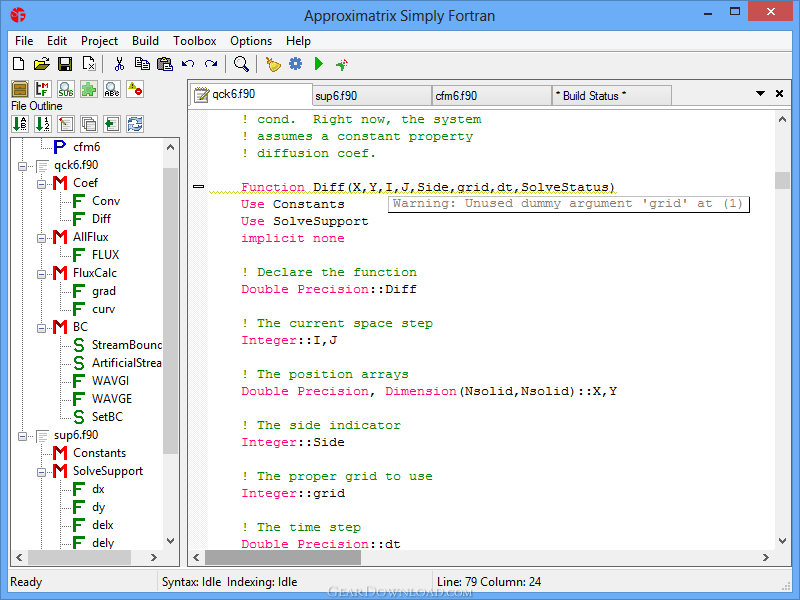Viewport: 800px width, 600px height.
Task: Collapse the sup6.f90 tree node
Action: (x=22, y=436)
